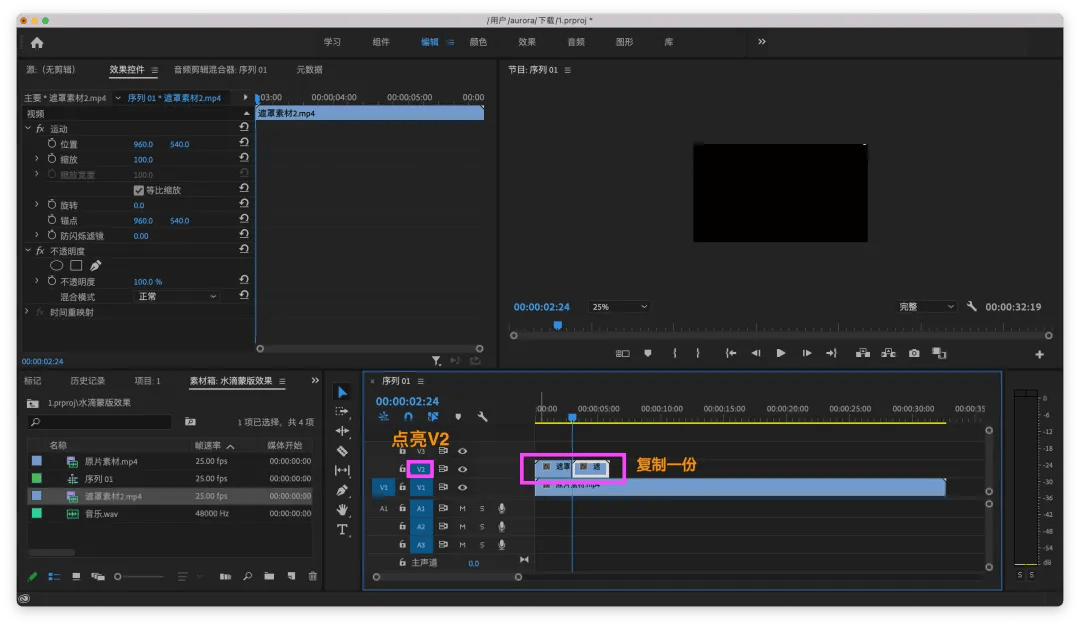
Task: Mark In point in Program monitor
Action: pos(674,353)
